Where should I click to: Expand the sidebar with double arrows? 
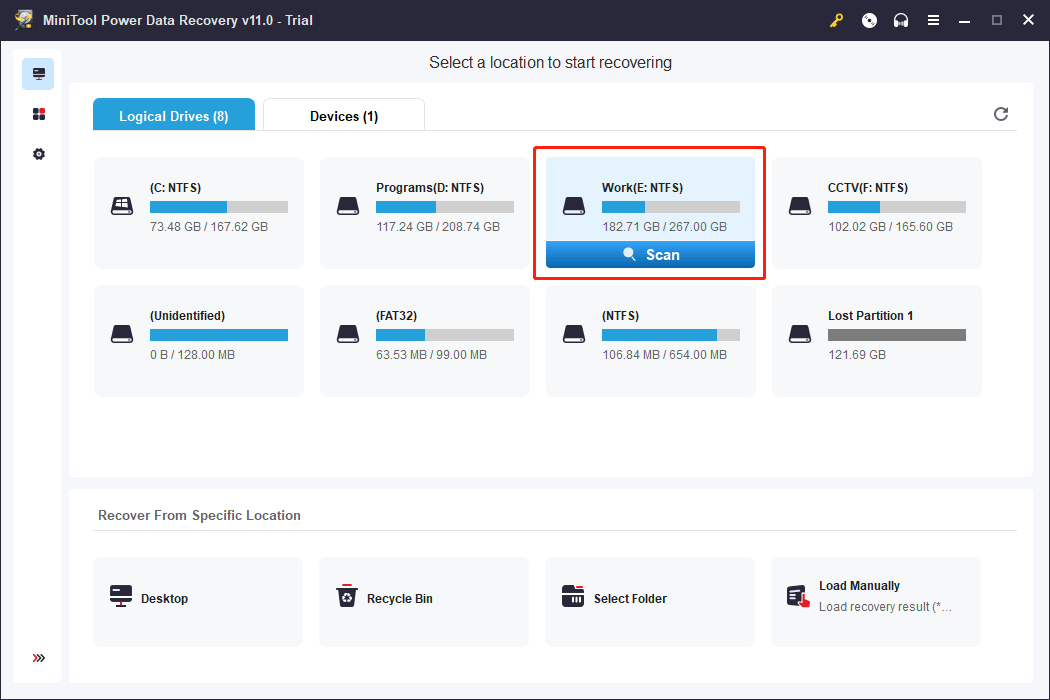(39, 658)
